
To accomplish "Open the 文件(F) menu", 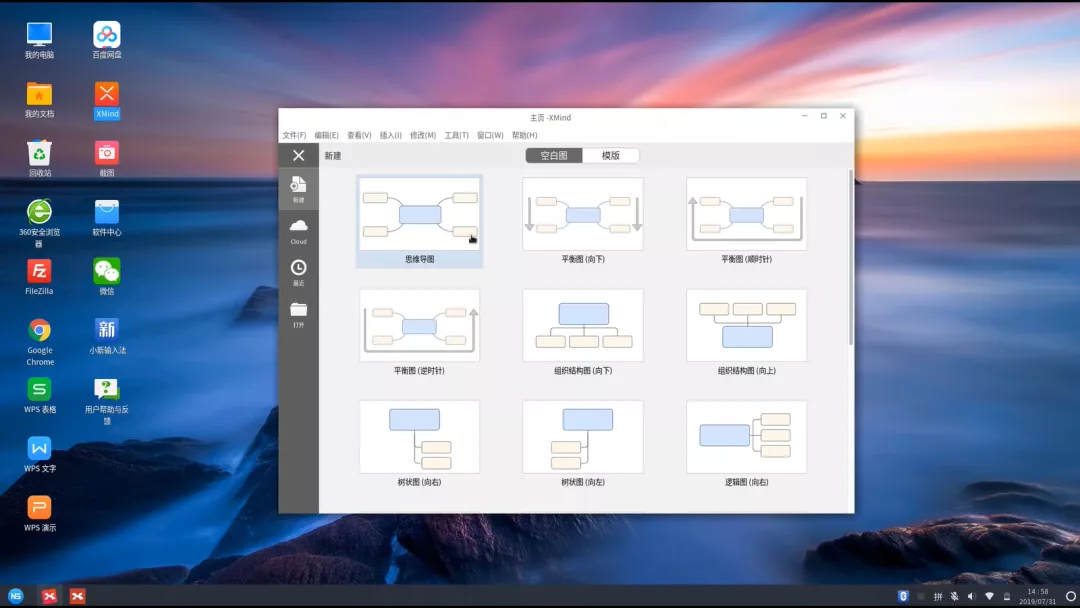I will pos(294,136).
